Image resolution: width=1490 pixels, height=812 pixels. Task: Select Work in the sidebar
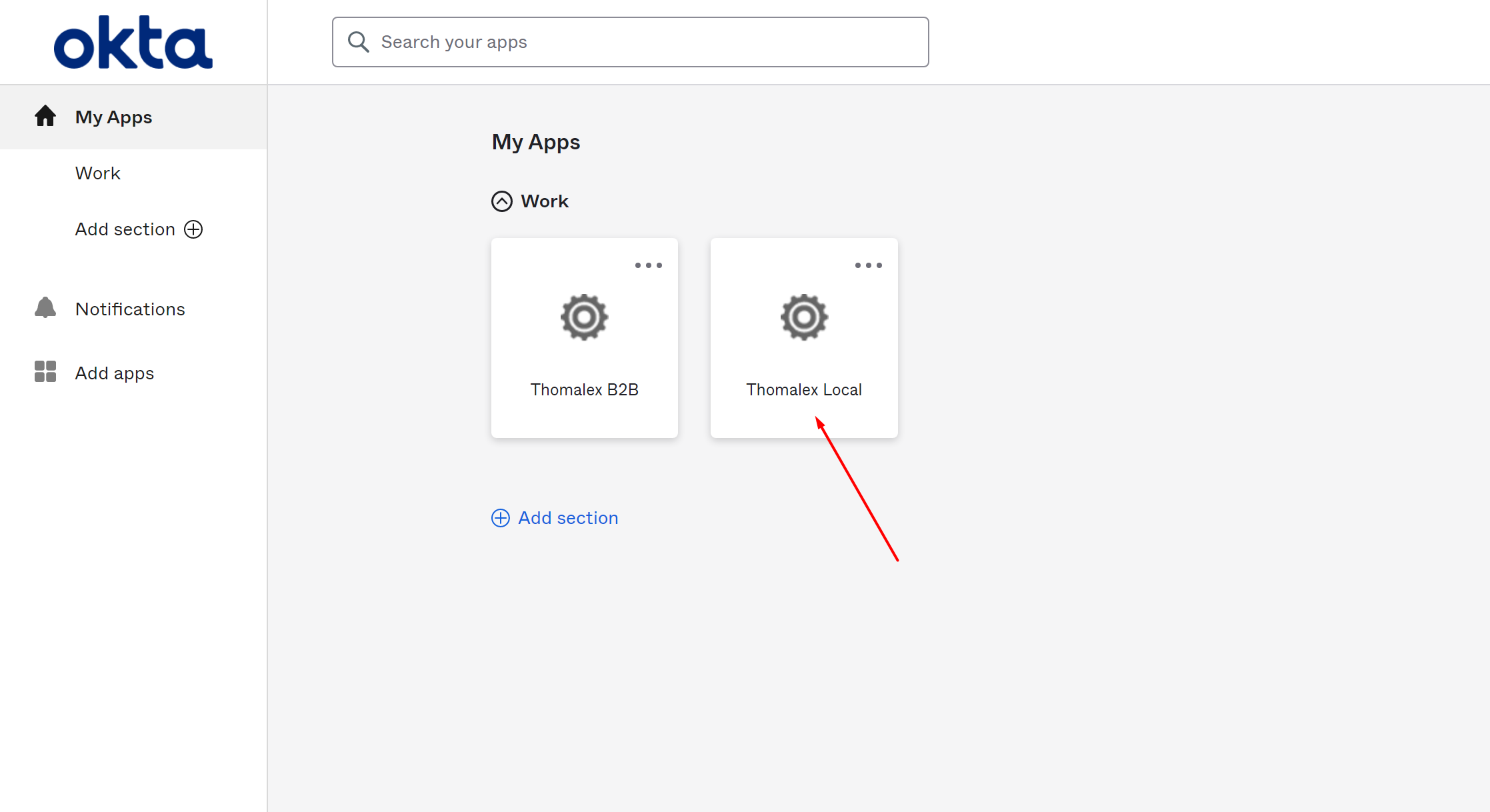coord(98,173)
